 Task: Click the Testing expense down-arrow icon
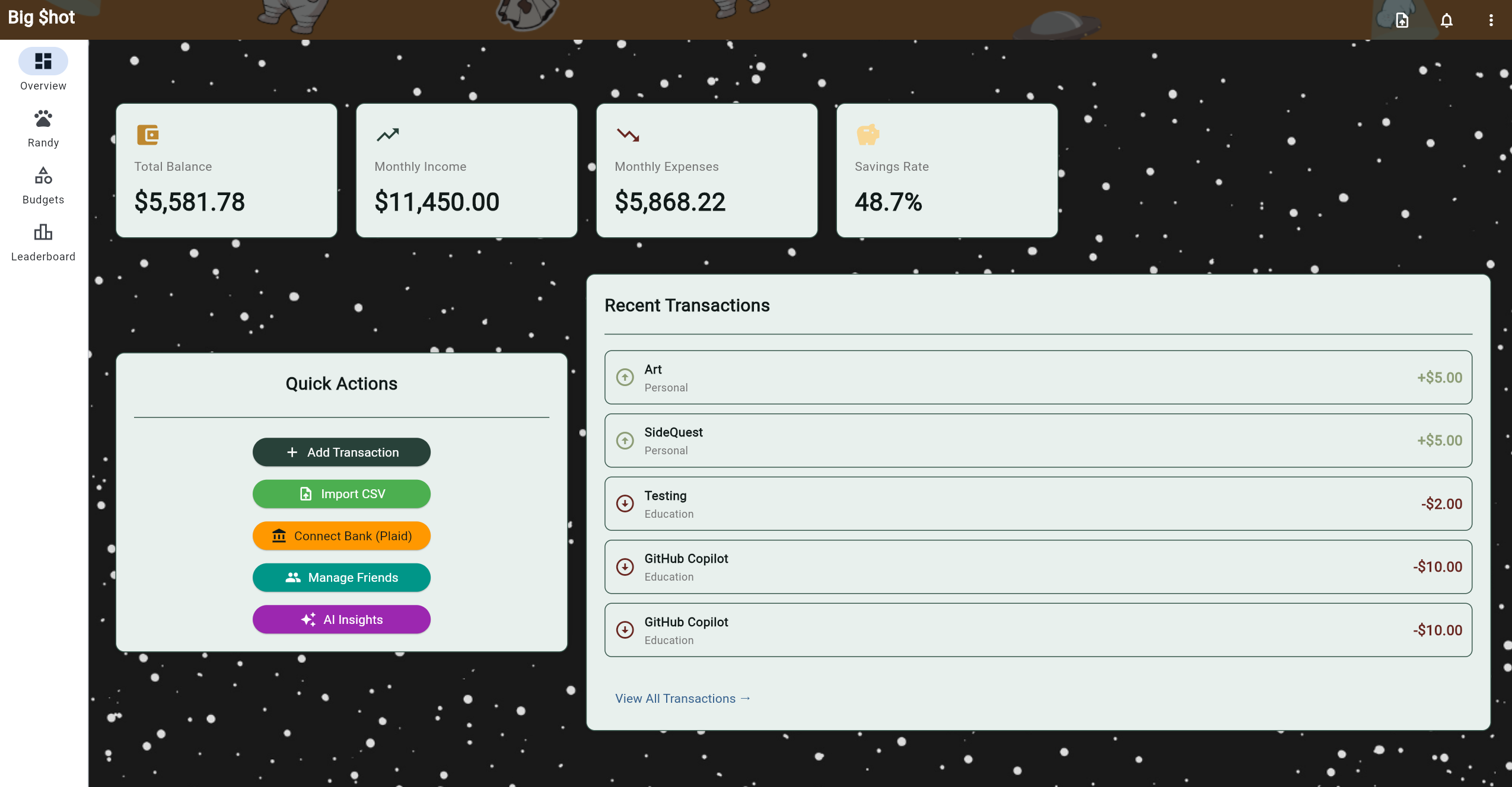[625, 504]
